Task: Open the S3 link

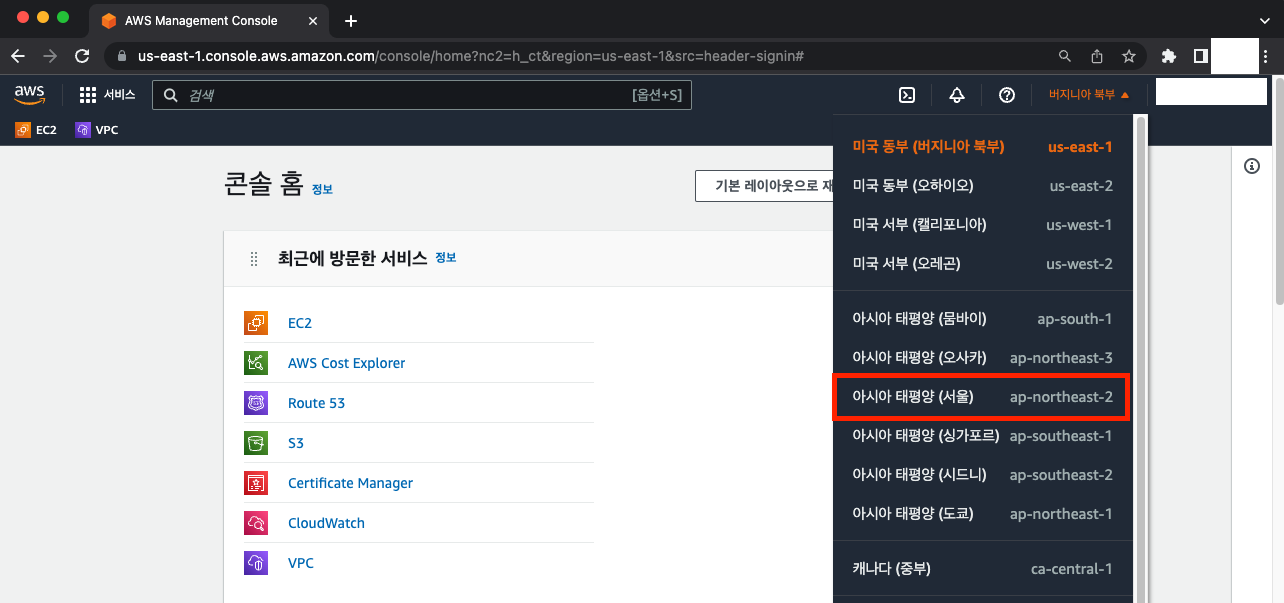Action: tap(296, 443)
